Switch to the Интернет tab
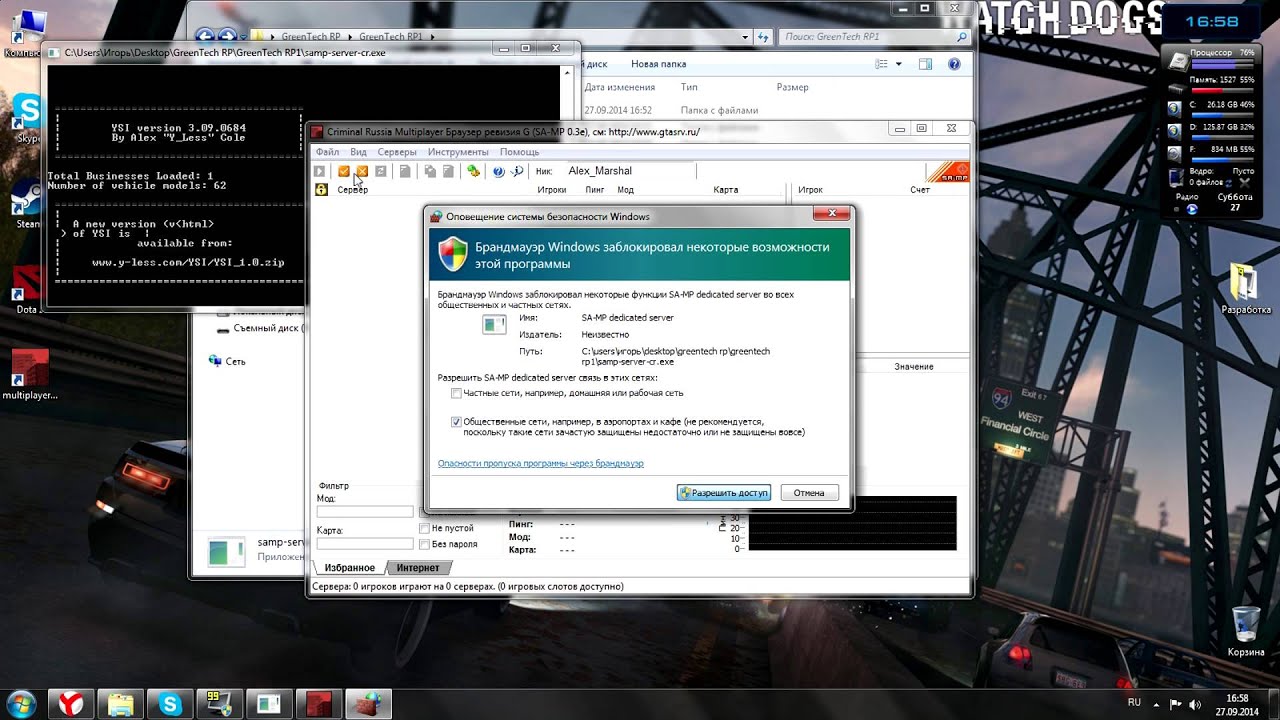Viewport: 1280px width, 720px height. point(417,568)
